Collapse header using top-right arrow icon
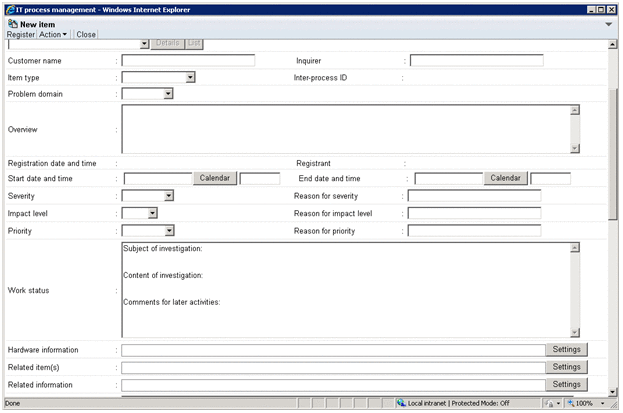This screenshot has width=623, height=413. pos(608,25)
